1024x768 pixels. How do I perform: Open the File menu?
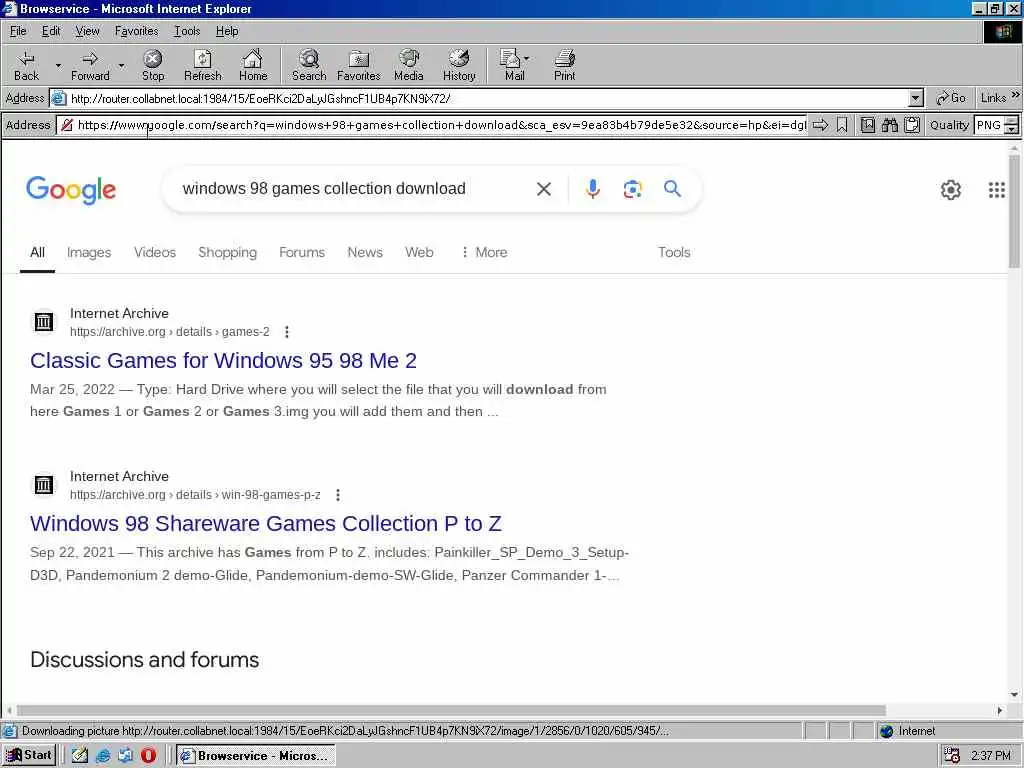pyautogui.click(x=18, y=31)
